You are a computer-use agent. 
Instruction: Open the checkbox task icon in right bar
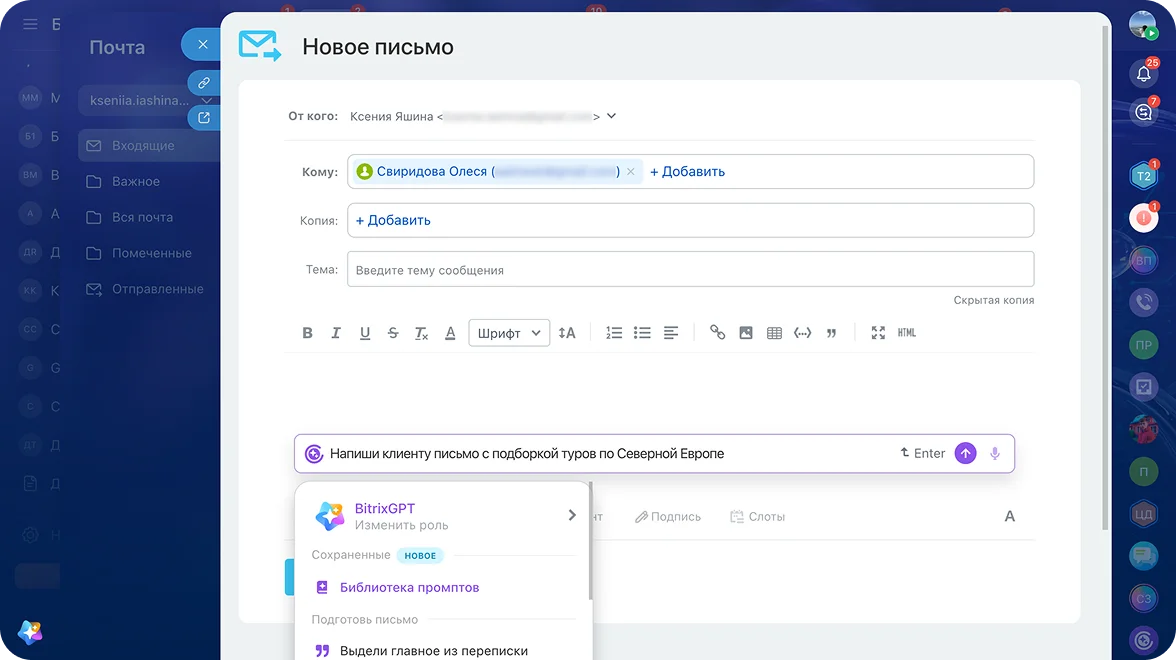pyautogui.click(x=1143, y=387)
